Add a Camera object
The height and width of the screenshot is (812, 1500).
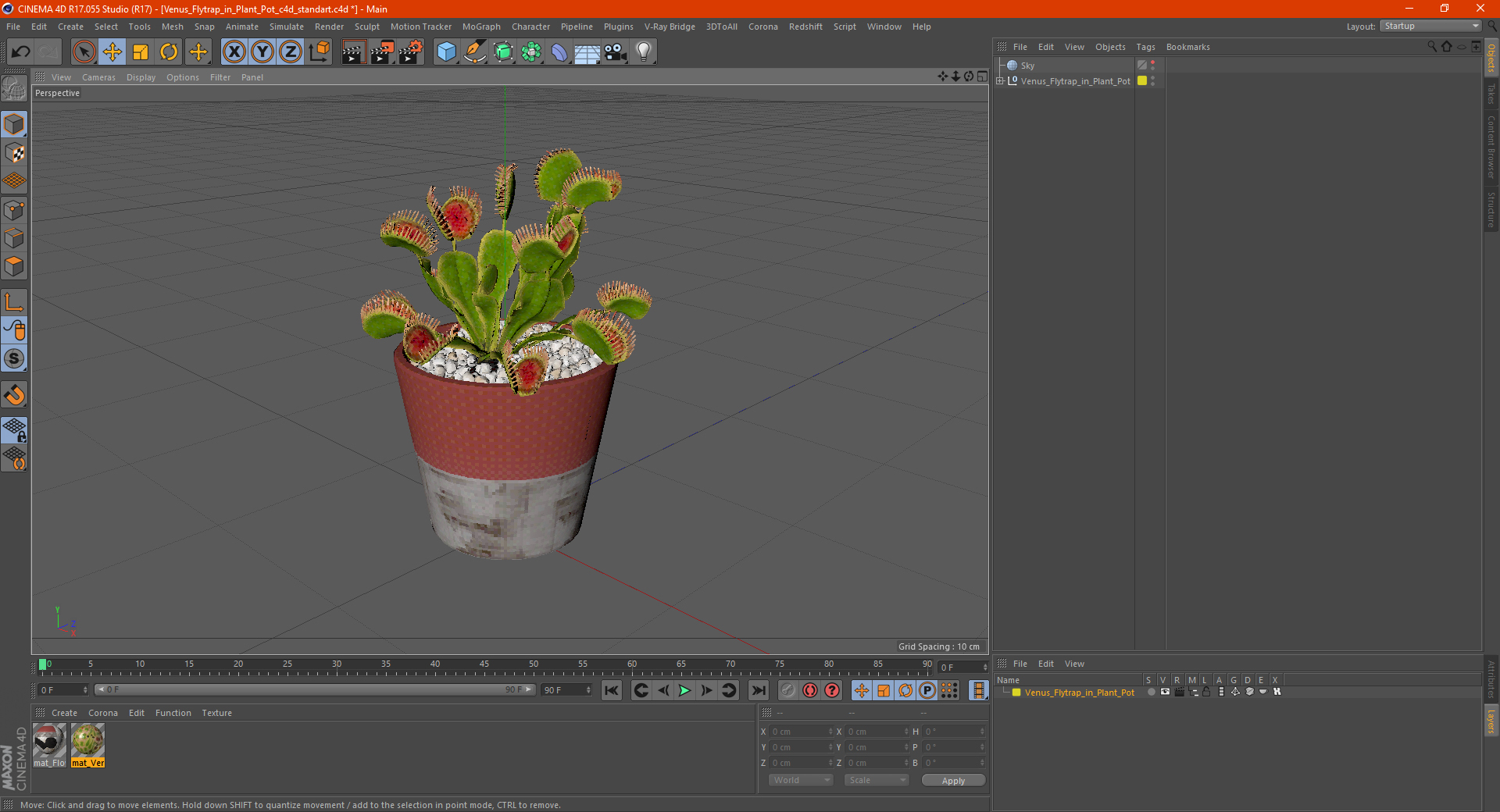click(616, 52)
